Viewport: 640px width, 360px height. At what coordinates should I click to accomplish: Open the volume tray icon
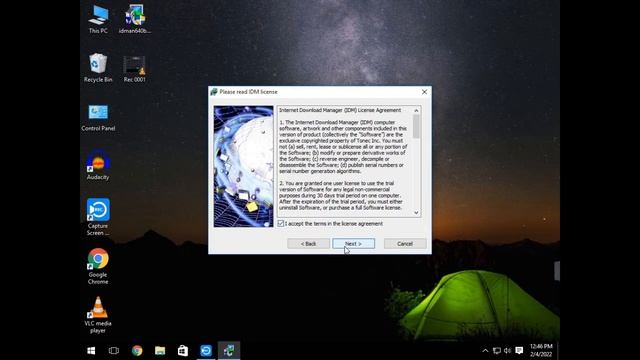click(507, 351)
